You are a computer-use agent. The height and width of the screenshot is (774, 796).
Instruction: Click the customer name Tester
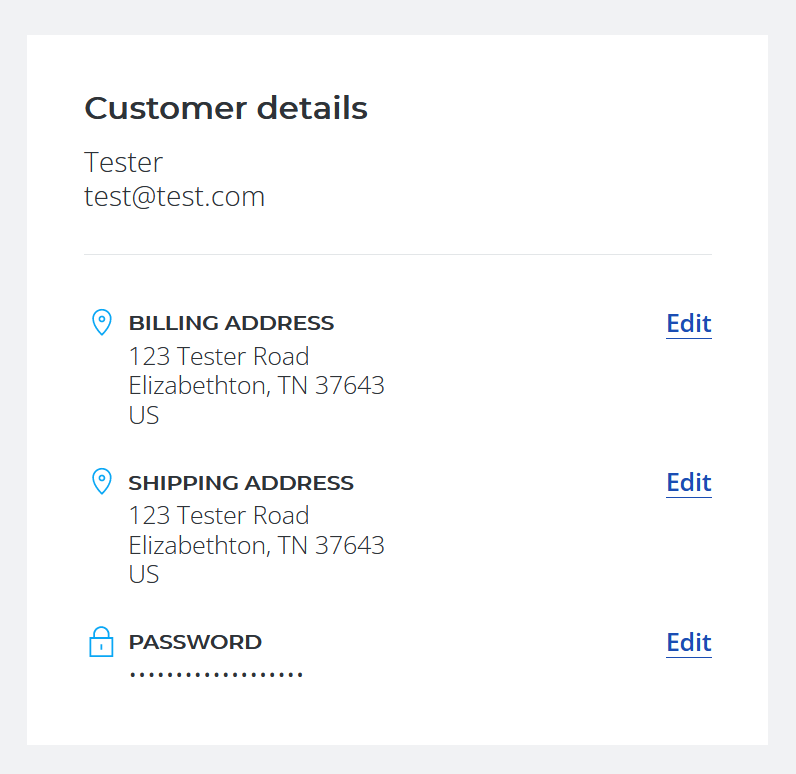[123, 162]
